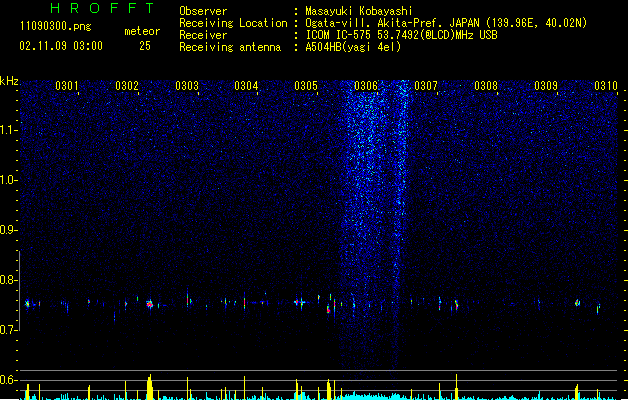Click the Receiving Location label
This screenshot has width=629, height=400.
[x=233, y=23]
